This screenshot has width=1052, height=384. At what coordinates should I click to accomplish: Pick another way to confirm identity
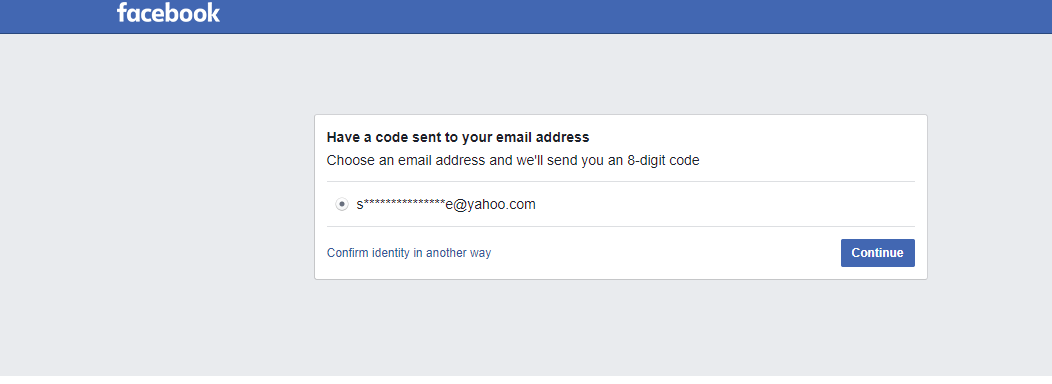coord(409,253)
